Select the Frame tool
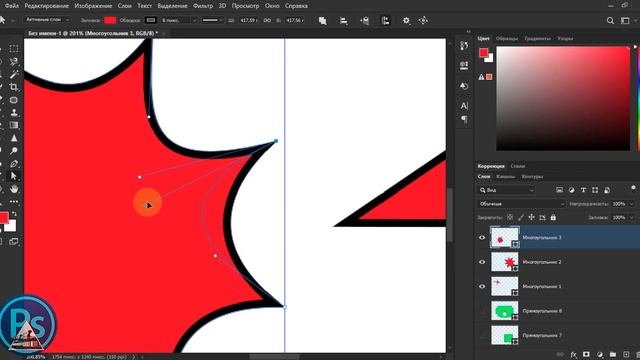 tap(13, 100)
